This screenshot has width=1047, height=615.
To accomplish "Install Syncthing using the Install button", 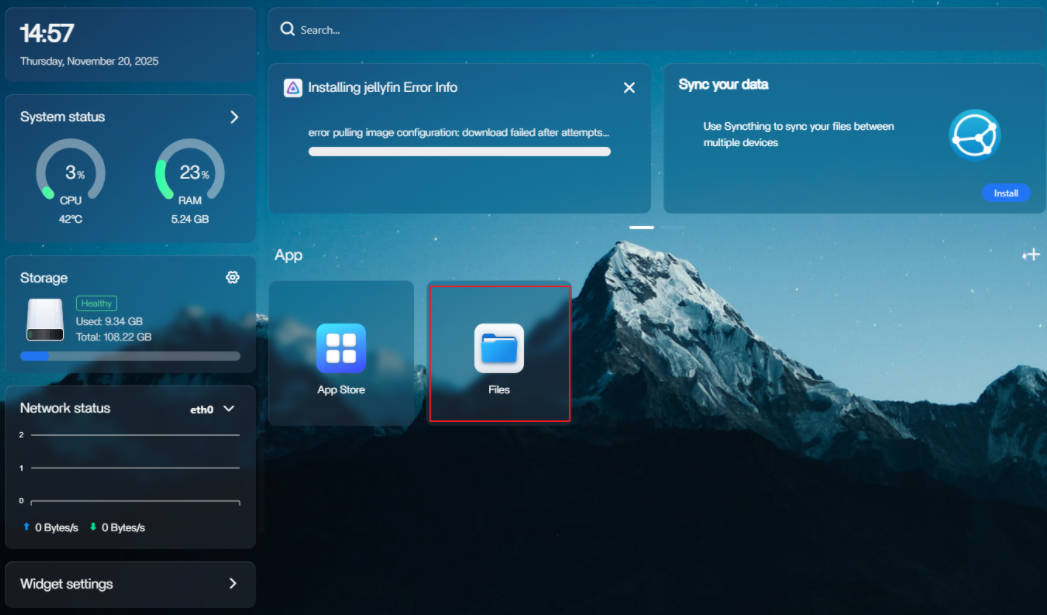I will coord(1005,193).
